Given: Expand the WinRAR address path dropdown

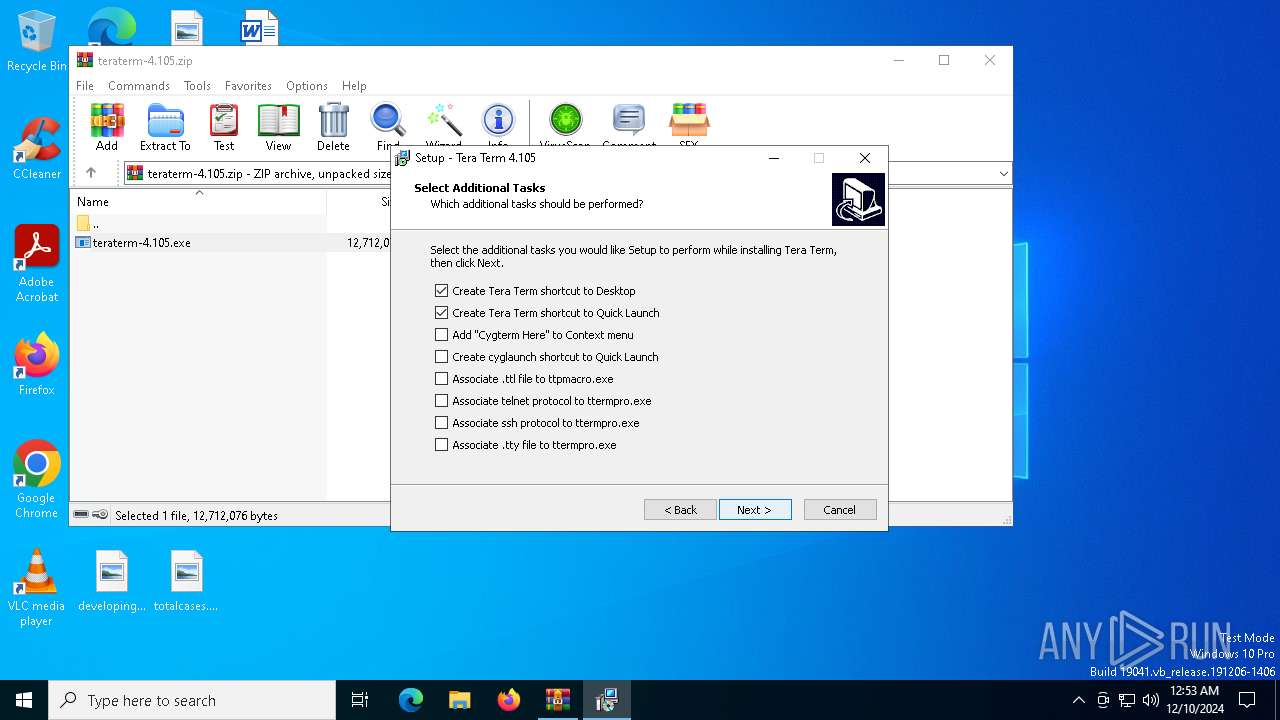Looking at the screenshot, I should tap(1003, 174).
